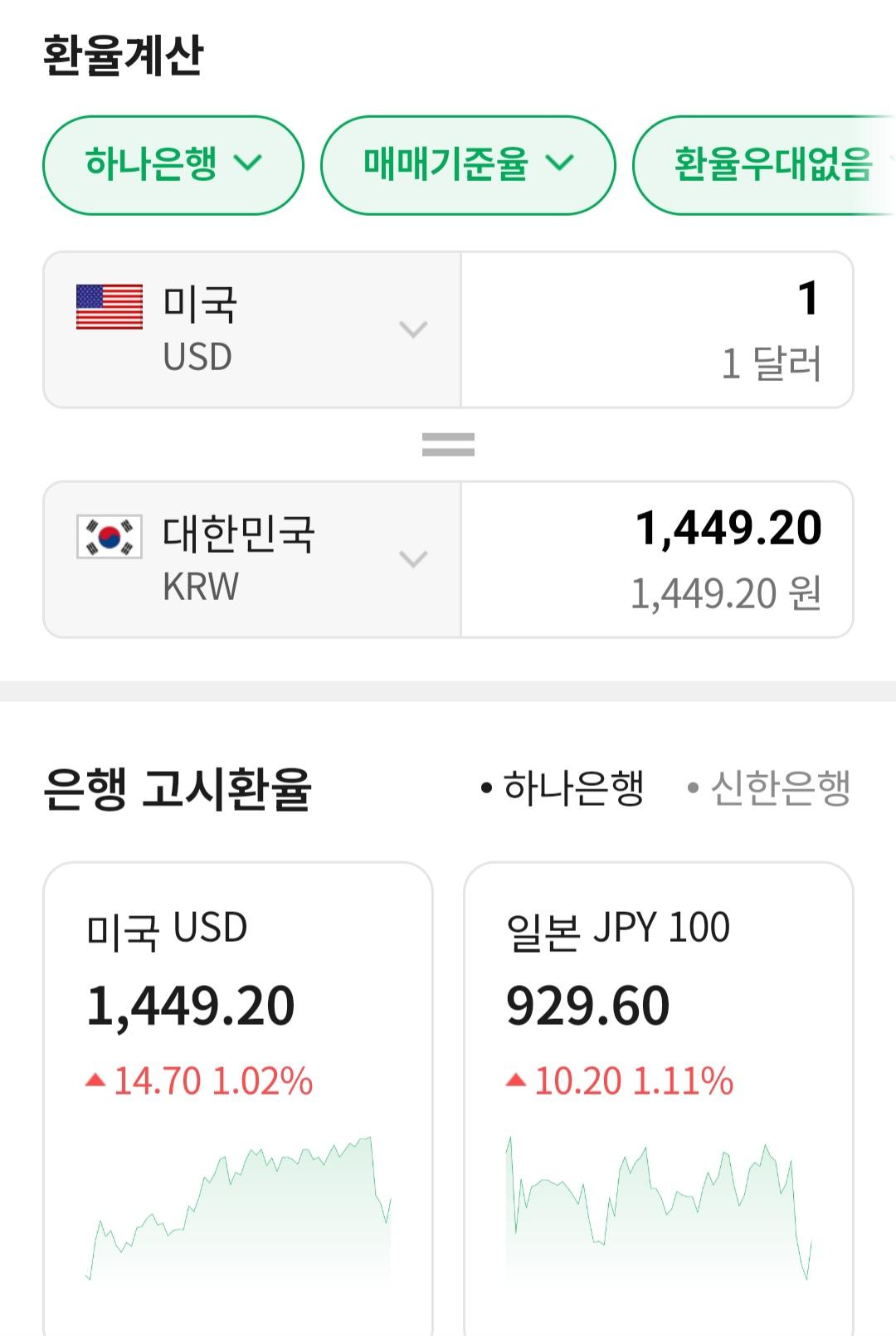Click the KRW amount field showing 1,449.20
The width and height of the screenshot is (896, 1336).
click(x=656, y=558)
